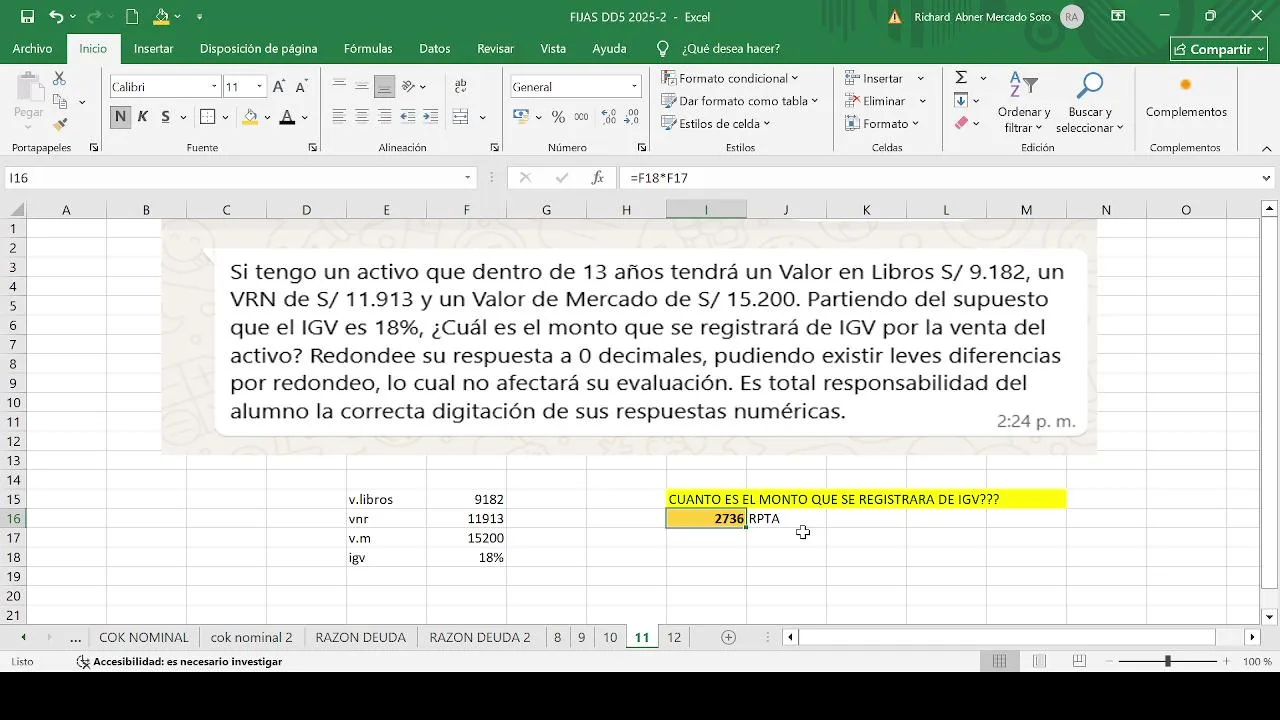Image resolution: width=1280 pixels, height=720 pixels.
Task: Expand Formato condicional menu
Action: 729,78
